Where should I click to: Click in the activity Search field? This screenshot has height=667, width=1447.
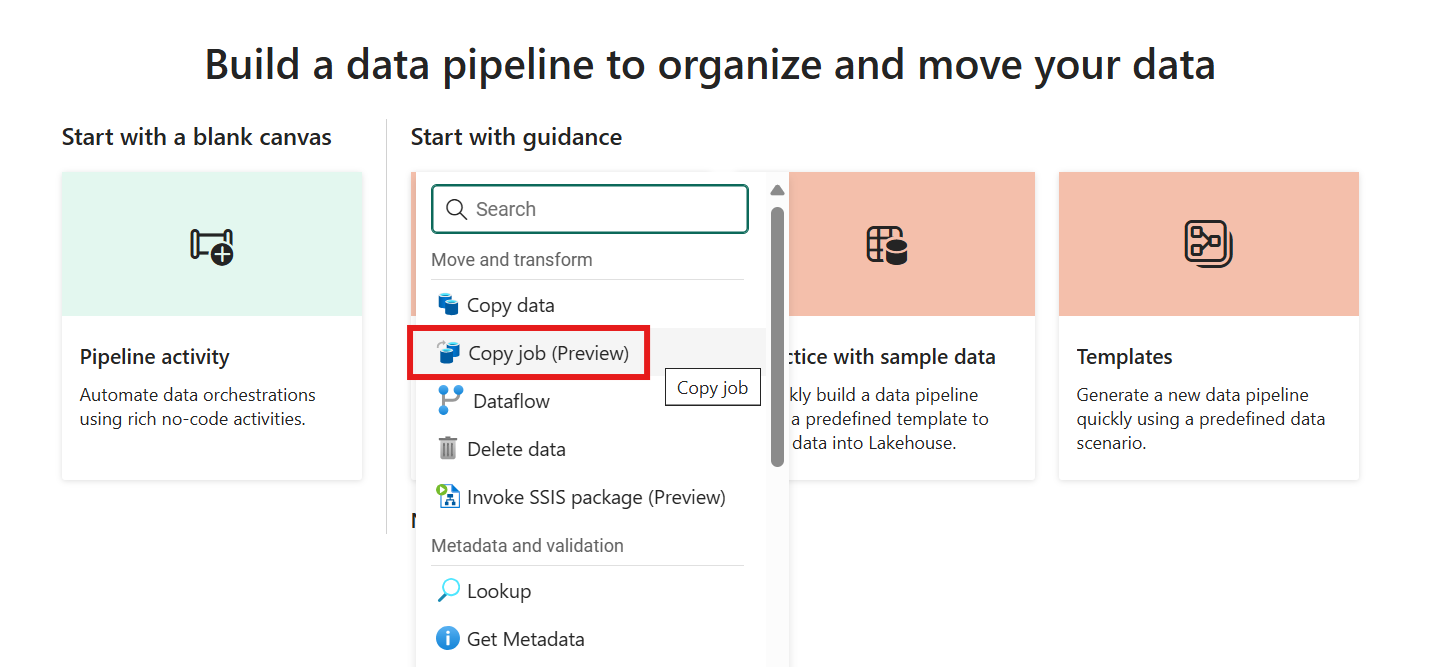[x=600, y=209]
